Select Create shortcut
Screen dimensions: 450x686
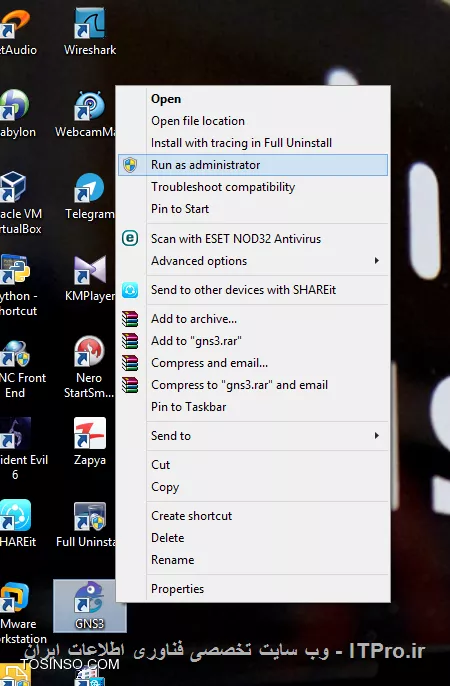coord(253,516)
